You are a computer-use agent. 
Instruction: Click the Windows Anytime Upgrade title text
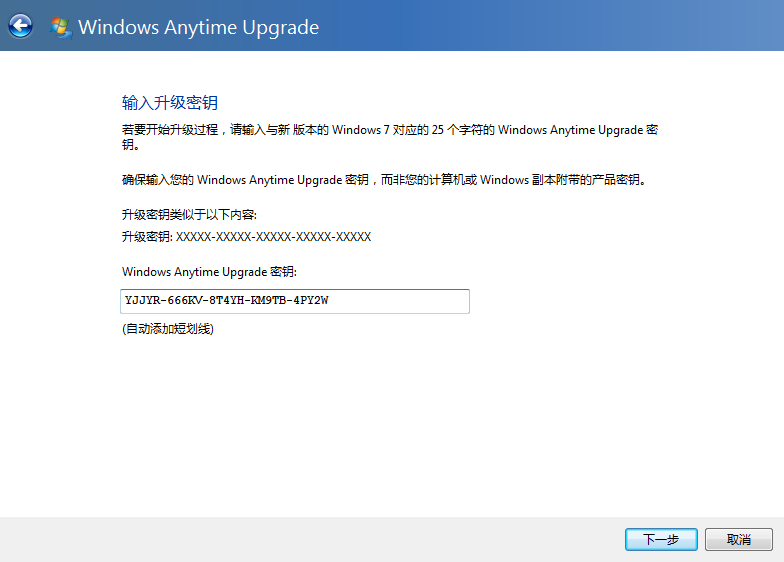click(198, 28)
